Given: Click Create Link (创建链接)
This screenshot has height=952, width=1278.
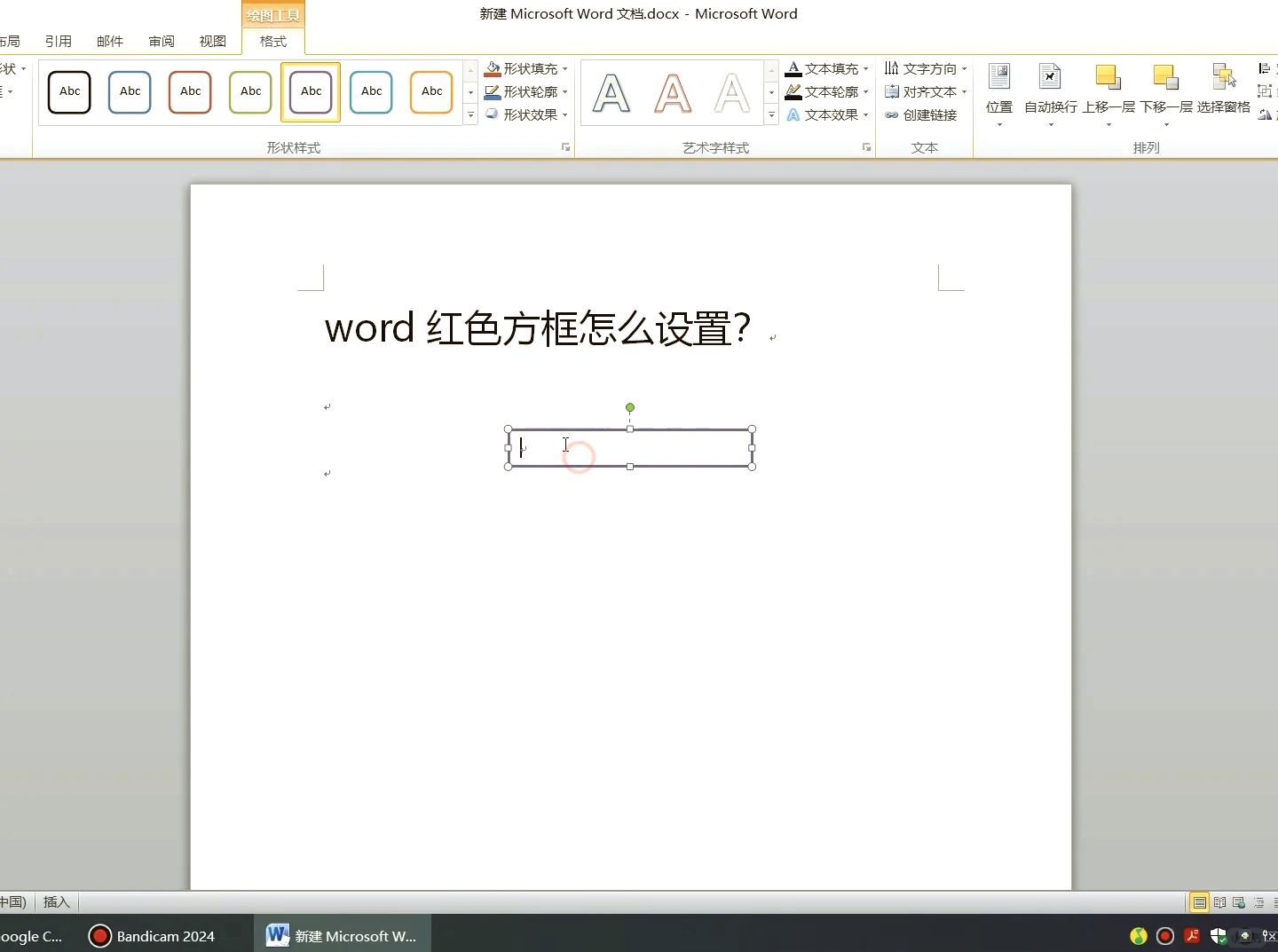Looking at the screenshot, I should (x=921, y=114).
